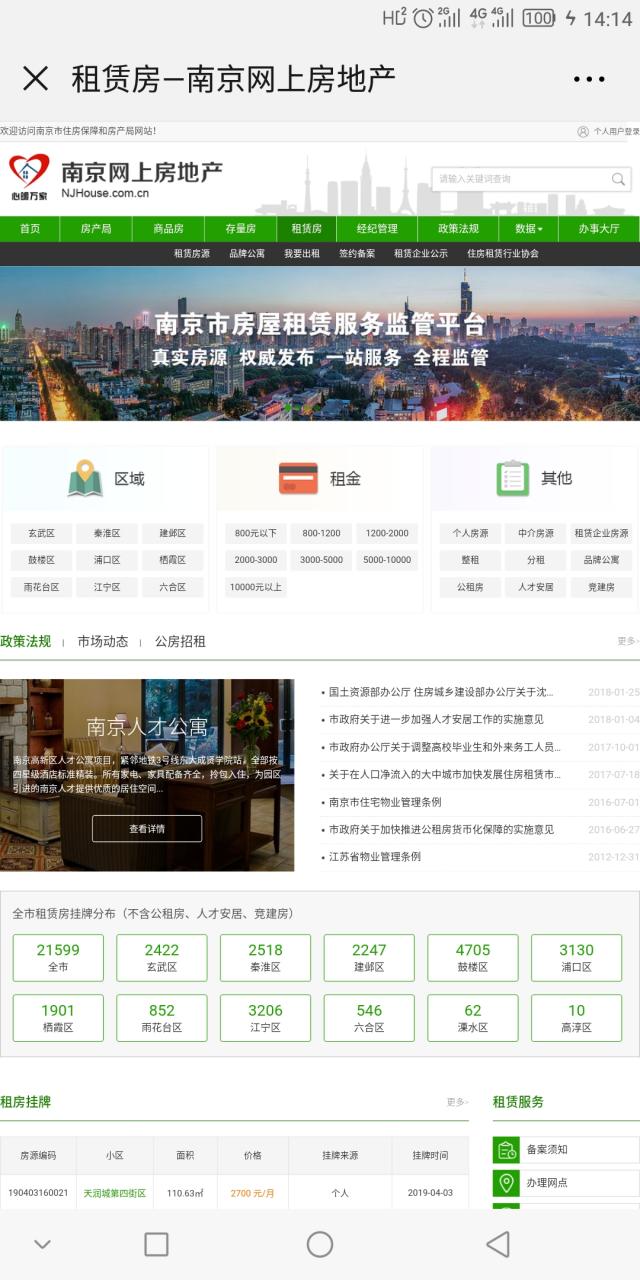Image resolution: width=640 pixels, height=1280 pixels.
Task: Click 查看详情 on the talent apartment image
Action: pyautogui.click(x=147, y=829)
